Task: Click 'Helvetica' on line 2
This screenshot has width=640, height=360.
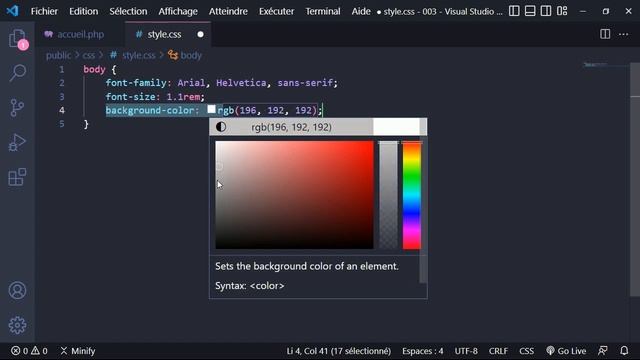Action: [241, 83]
